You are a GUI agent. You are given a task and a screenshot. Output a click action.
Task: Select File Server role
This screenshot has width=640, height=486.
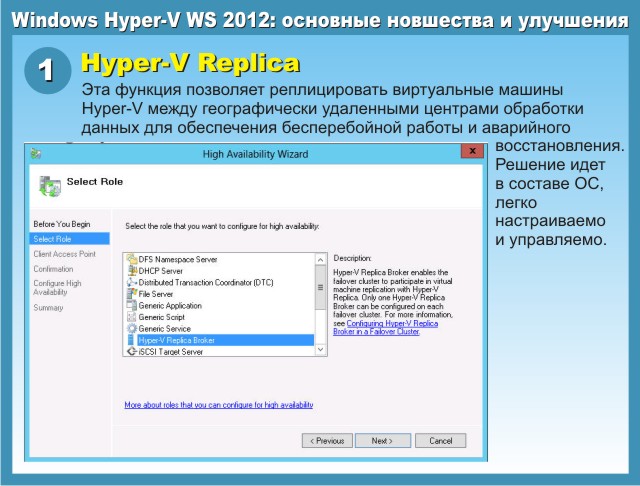click(156, 294)
